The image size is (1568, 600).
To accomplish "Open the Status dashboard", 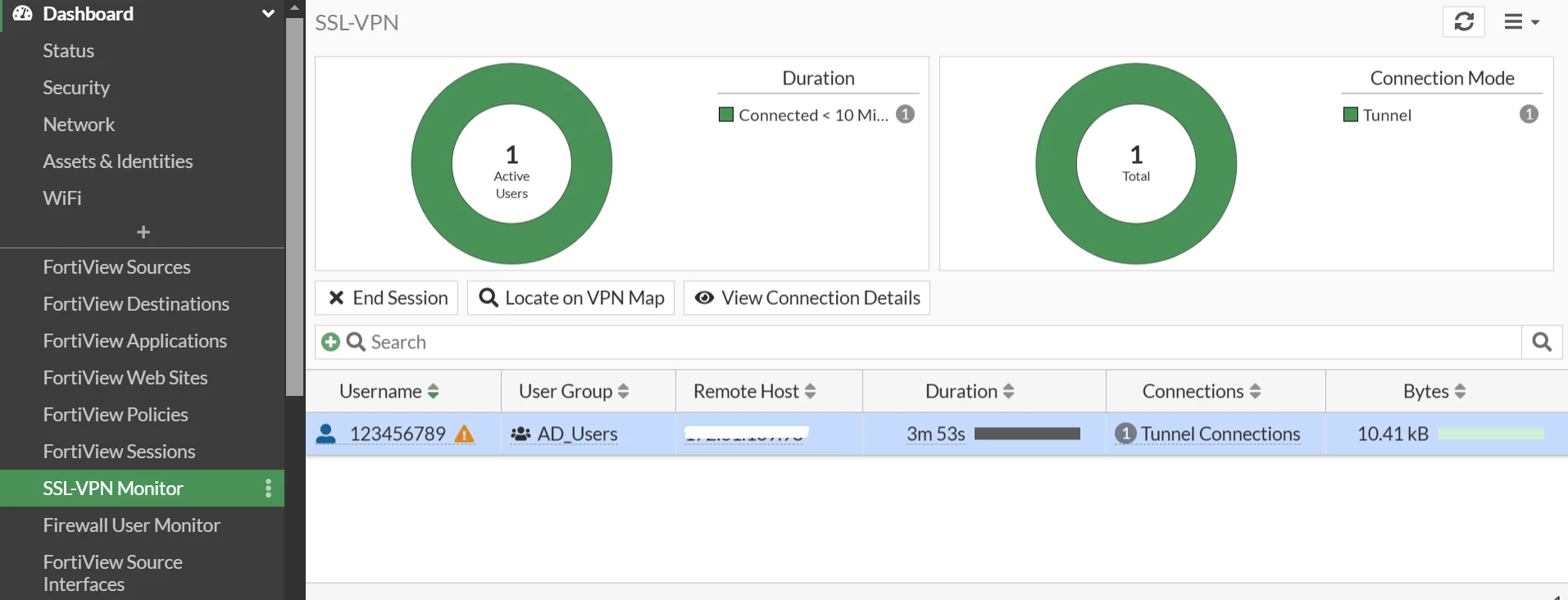I will click(69, 51).
